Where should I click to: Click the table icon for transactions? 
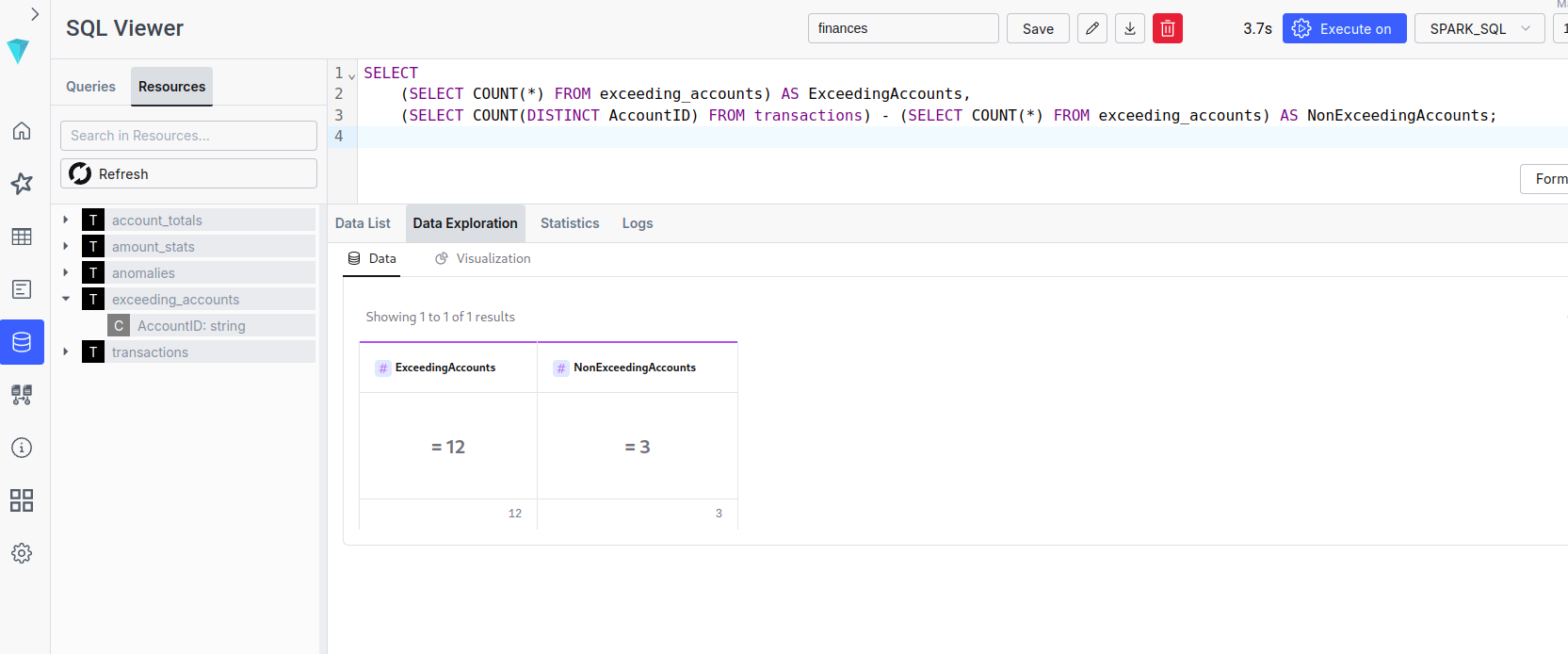(93, 352)
